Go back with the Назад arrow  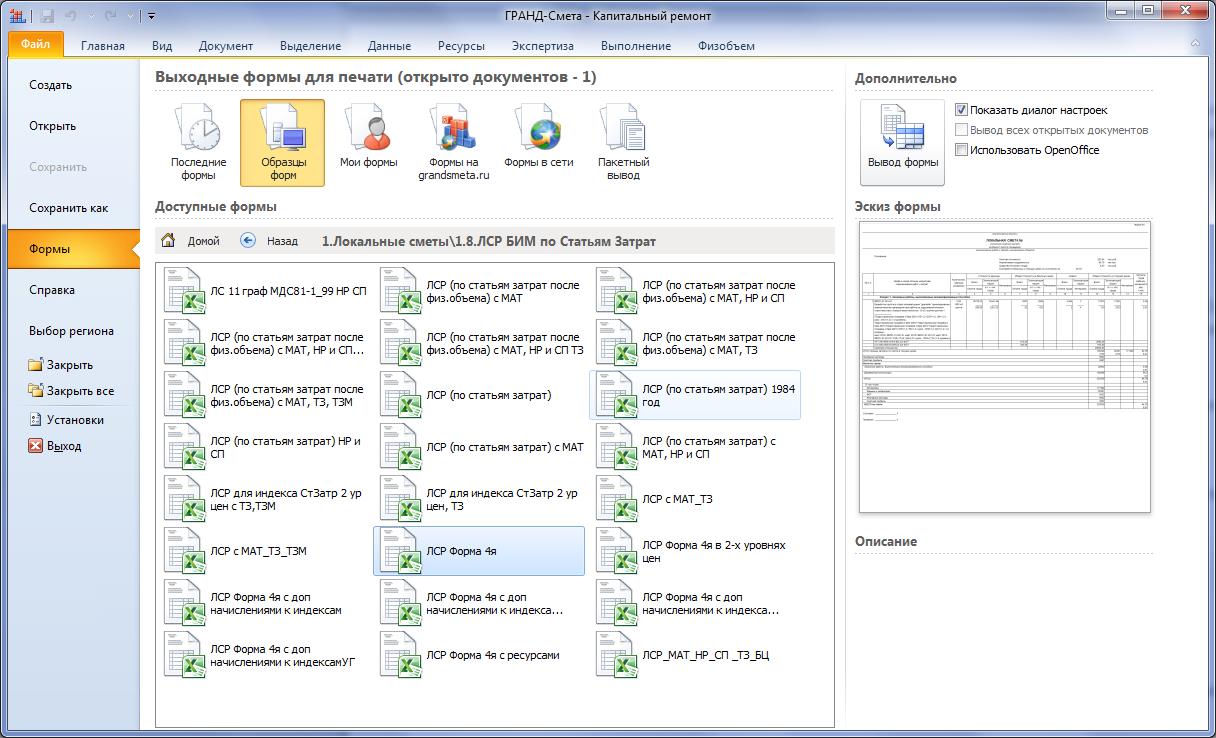(249, 241)
